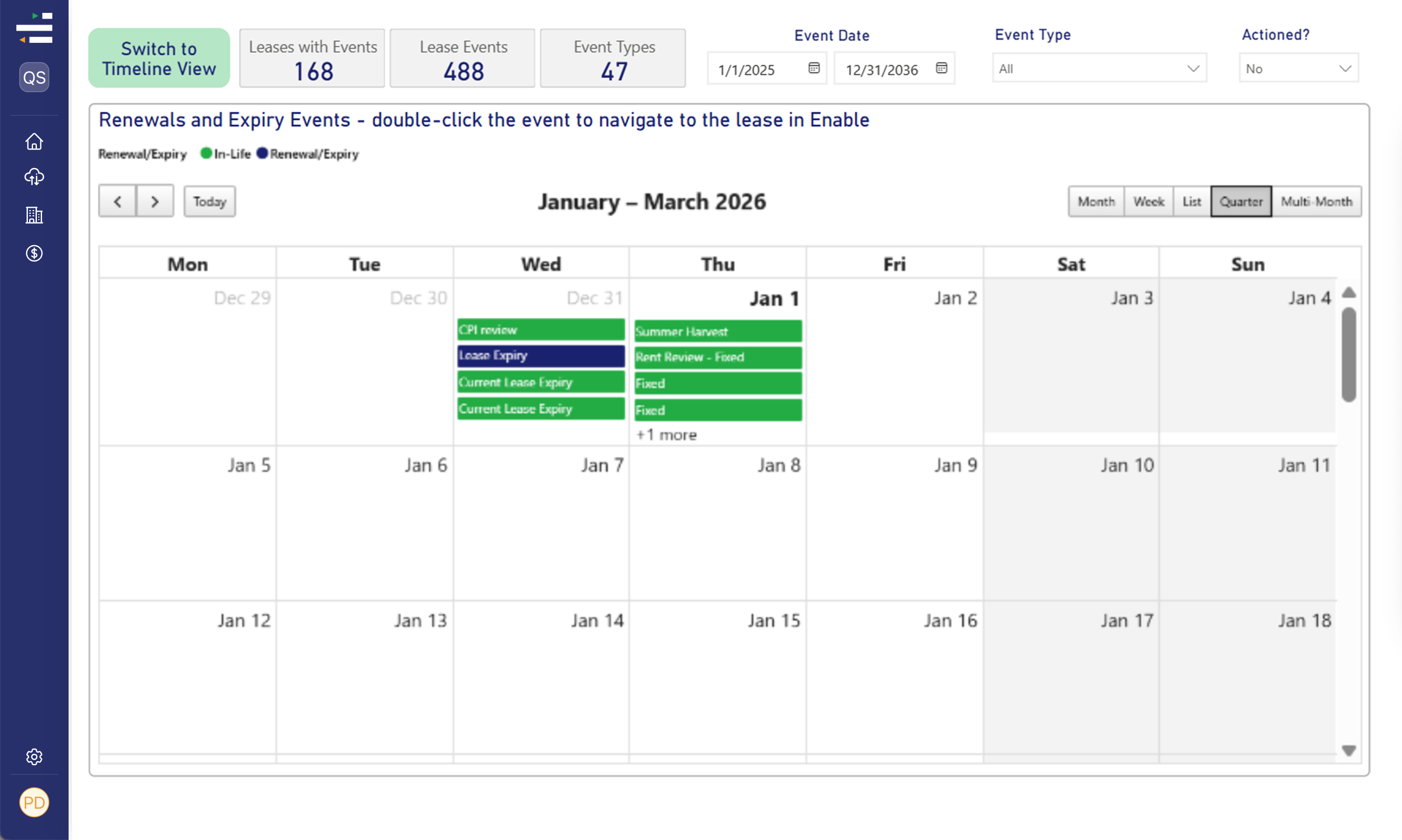Click the dollar sign sidebar icon
1402x840 pixels.
[34, 253]
